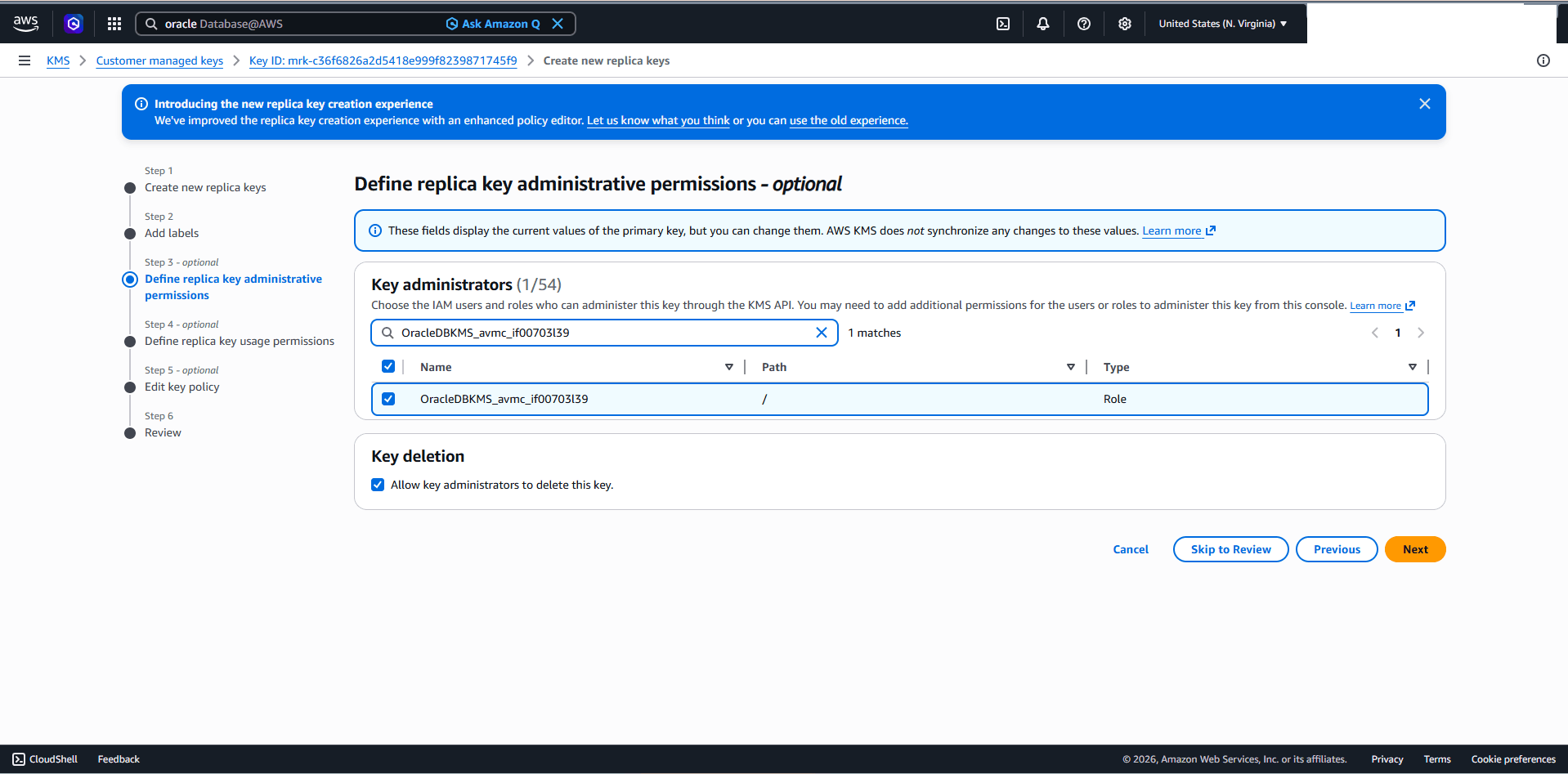
Task: Select Define replica key administrative permissions step
Action: [233, 287]
